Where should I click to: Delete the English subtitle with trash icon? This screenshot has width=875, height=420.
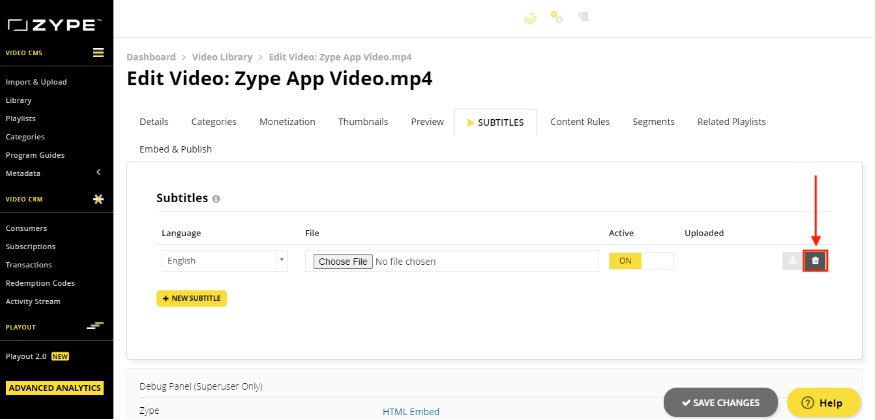tap(815, 261)
